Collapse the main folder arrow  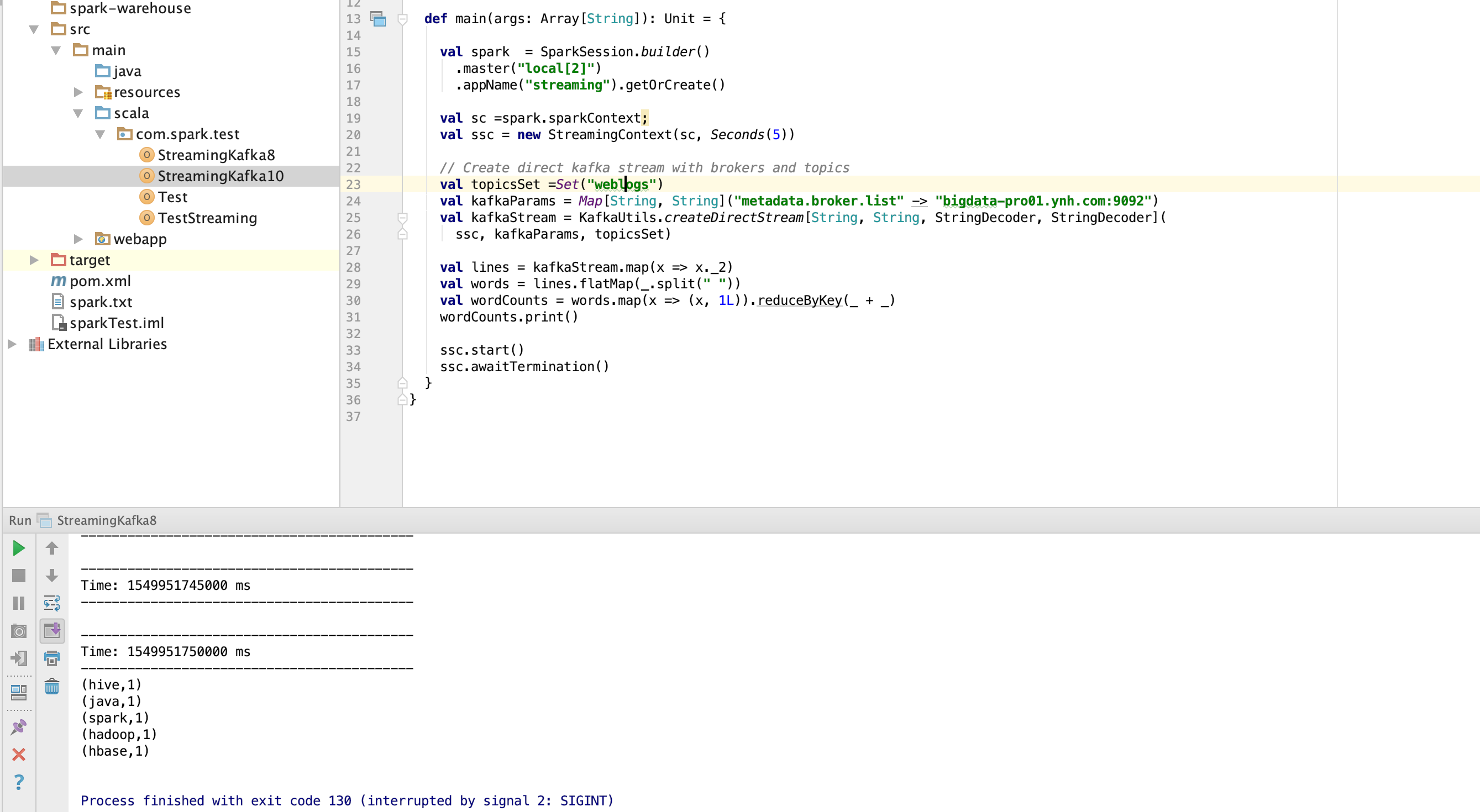tap(56, 50)
